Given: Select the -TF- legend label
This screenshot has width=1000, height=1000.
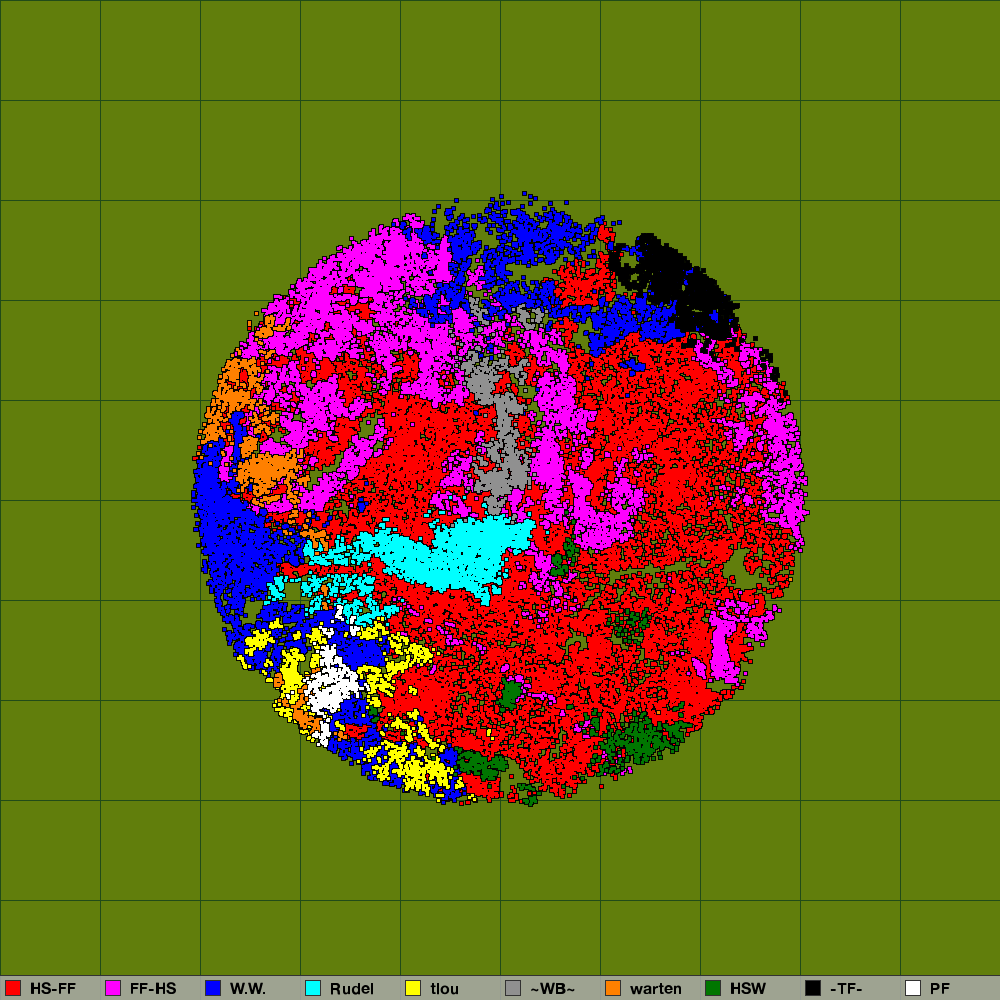Looking at the screenshot, I should 846,989.
